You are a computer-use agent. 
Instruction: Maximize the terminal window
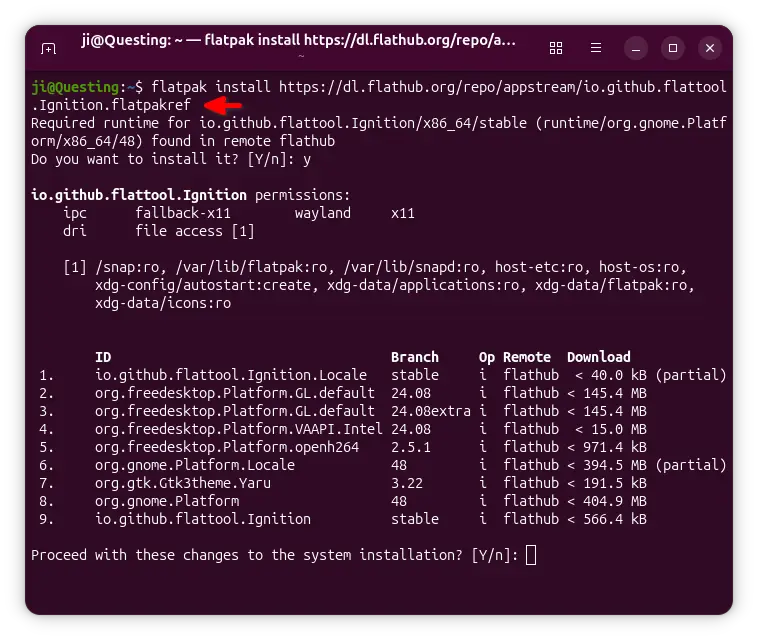(673, 48)
